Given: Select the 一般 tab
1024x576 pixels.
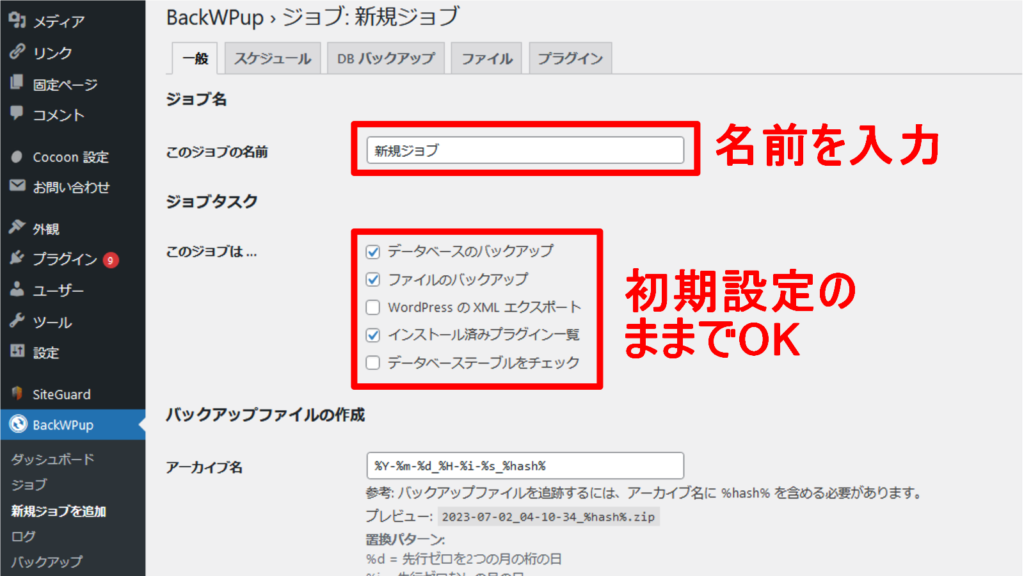Looking at the screenshot, I should coord(195,59).
